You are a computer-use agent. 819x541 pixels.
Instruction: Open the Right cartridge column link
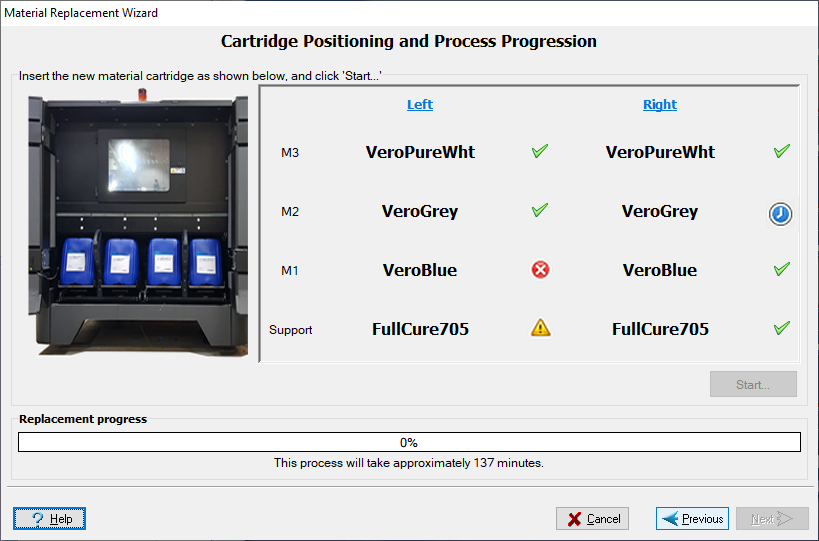(660, 105)
